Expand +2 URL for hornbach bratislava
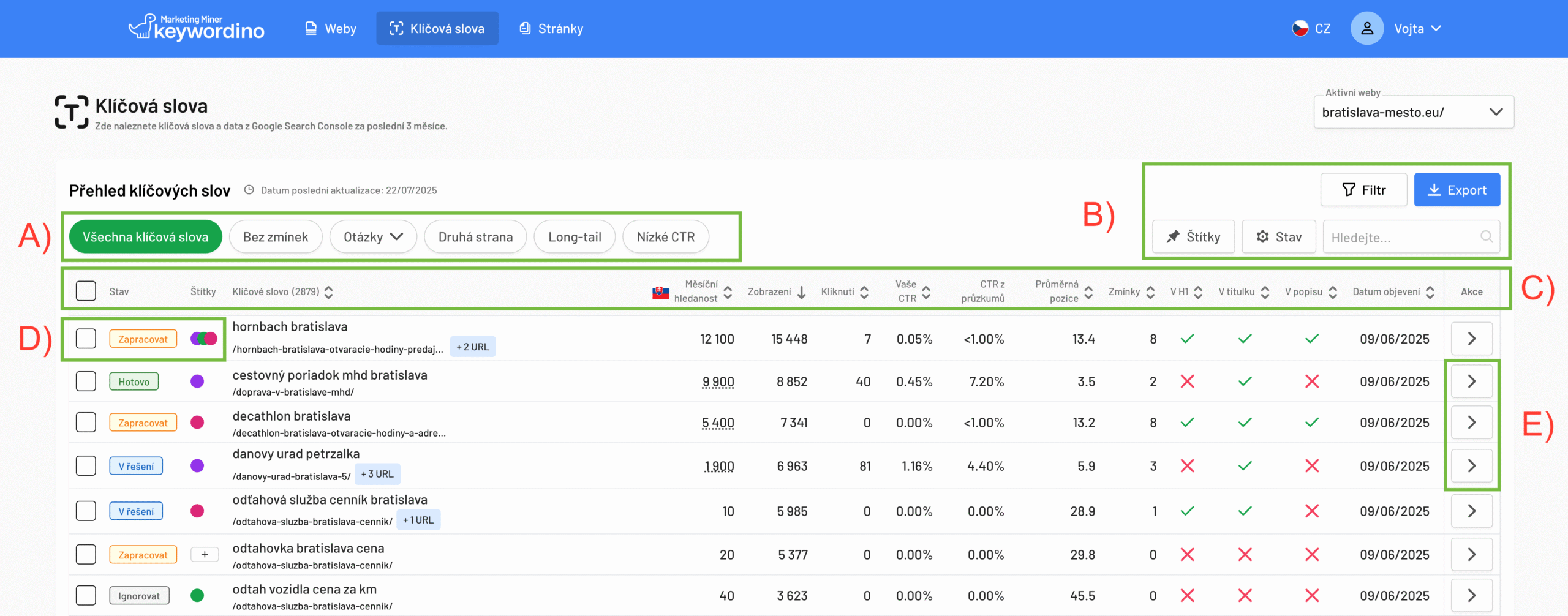The height and width of the screenshot is (616, 1568). [473, 347]
